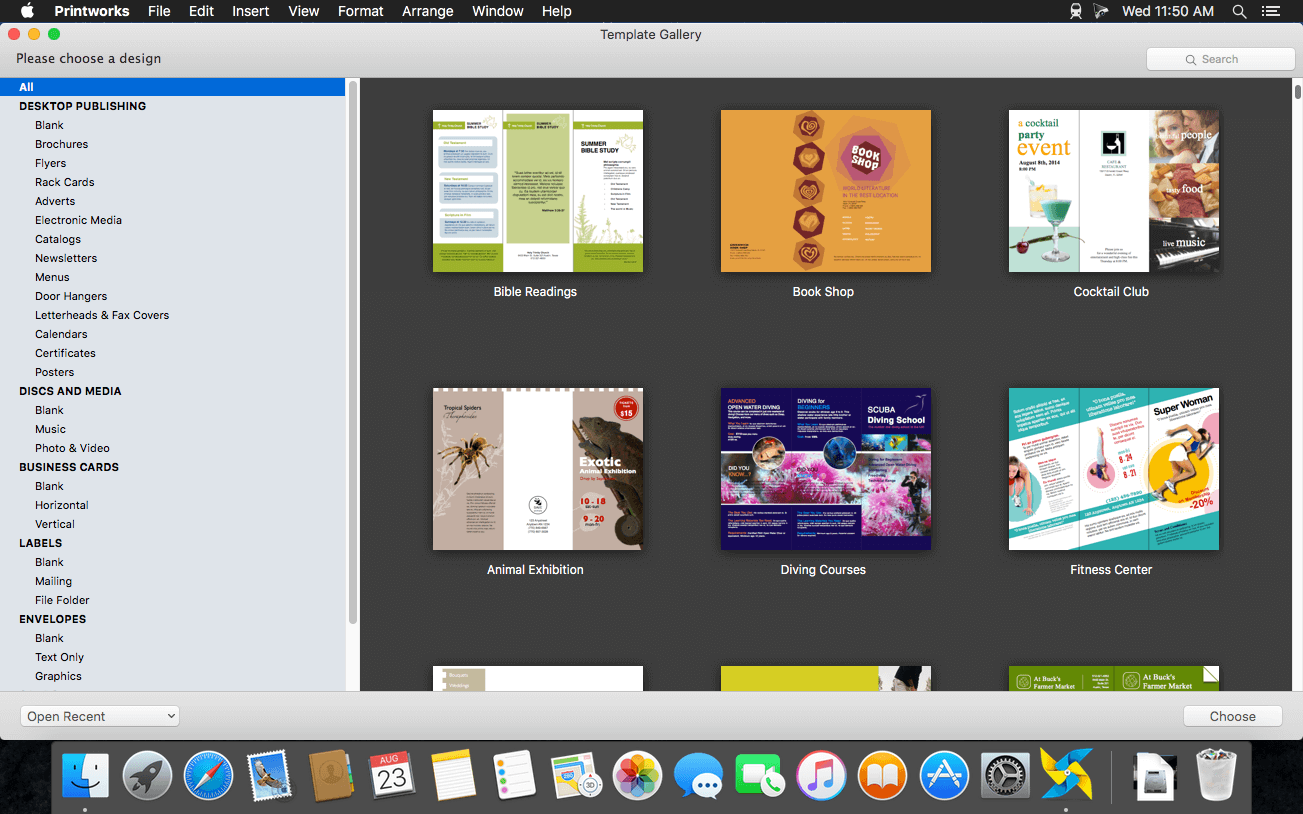Select Newsletters in the sidebar
The image size is (1303, 814).
point(66,258)
